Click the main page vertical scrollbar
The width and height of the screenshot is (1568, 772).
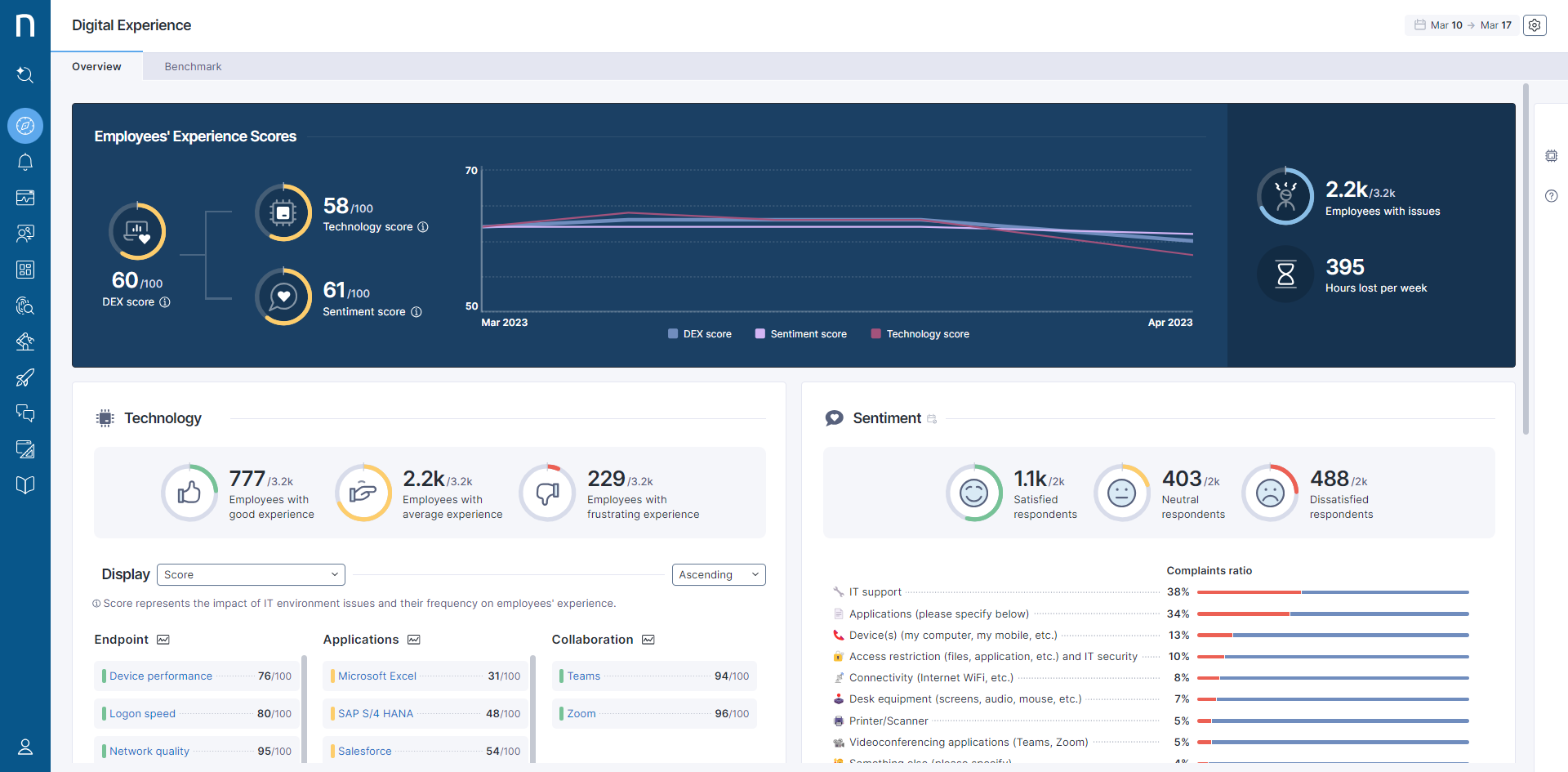1526,261
